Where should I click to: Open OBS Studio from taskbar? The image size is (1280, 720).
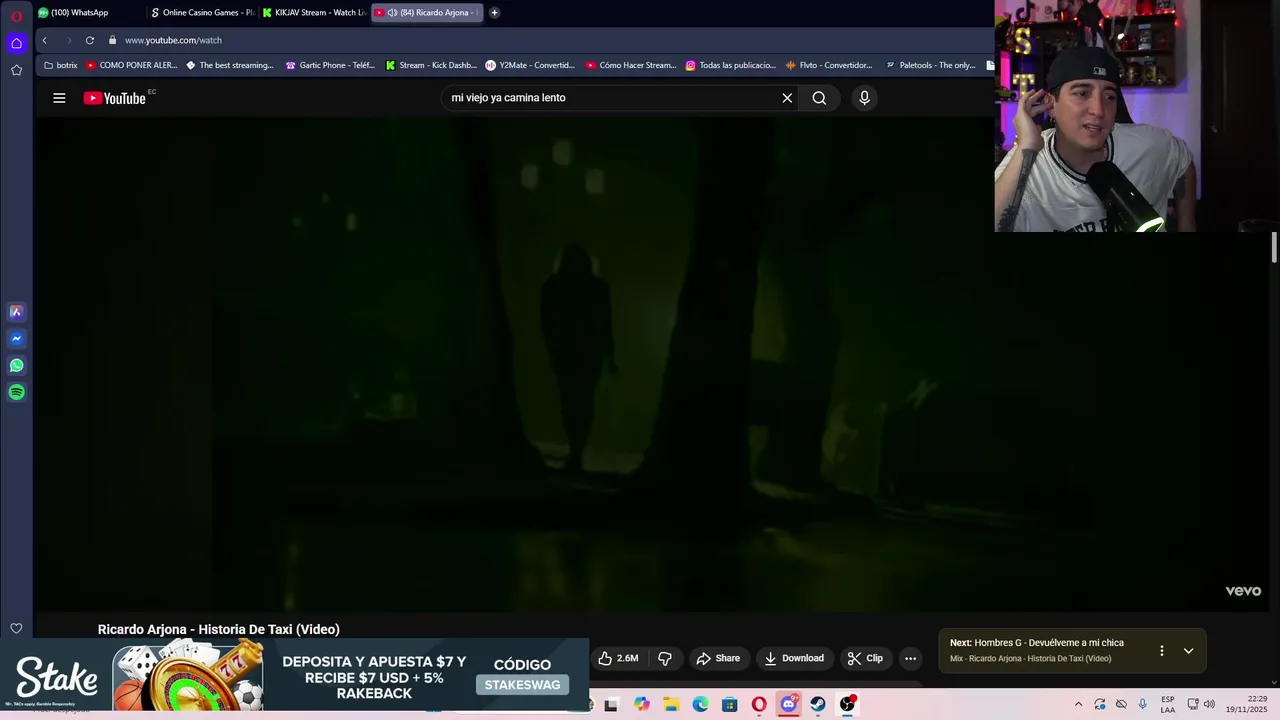(x=848, y=704)
